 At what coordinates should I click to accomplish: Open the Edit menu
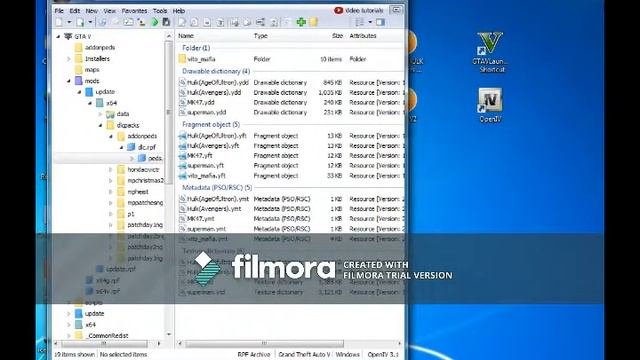(x=75, y=11)
